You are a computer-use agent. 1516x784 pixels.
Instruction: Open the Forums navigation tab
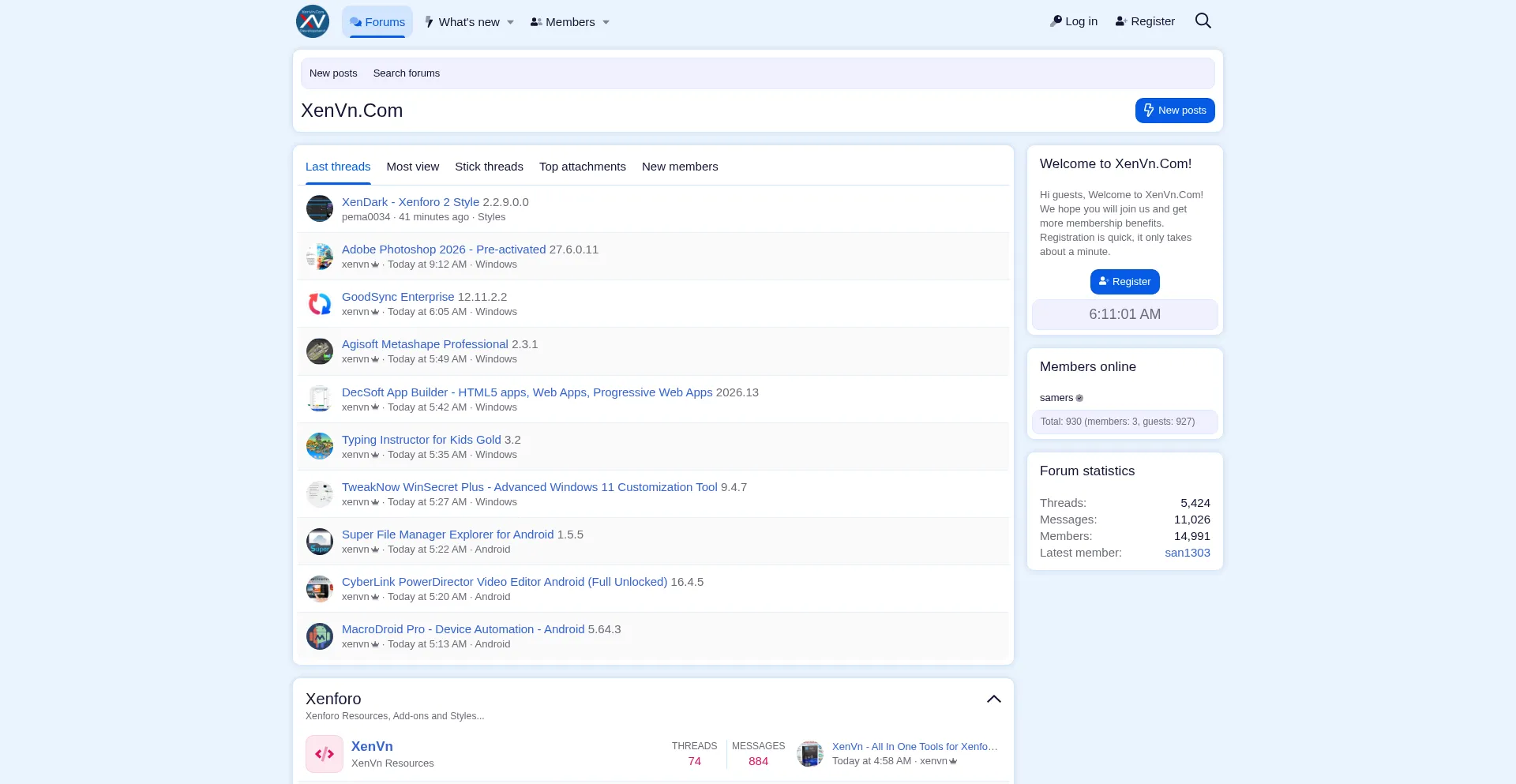[x=377, y=22]
